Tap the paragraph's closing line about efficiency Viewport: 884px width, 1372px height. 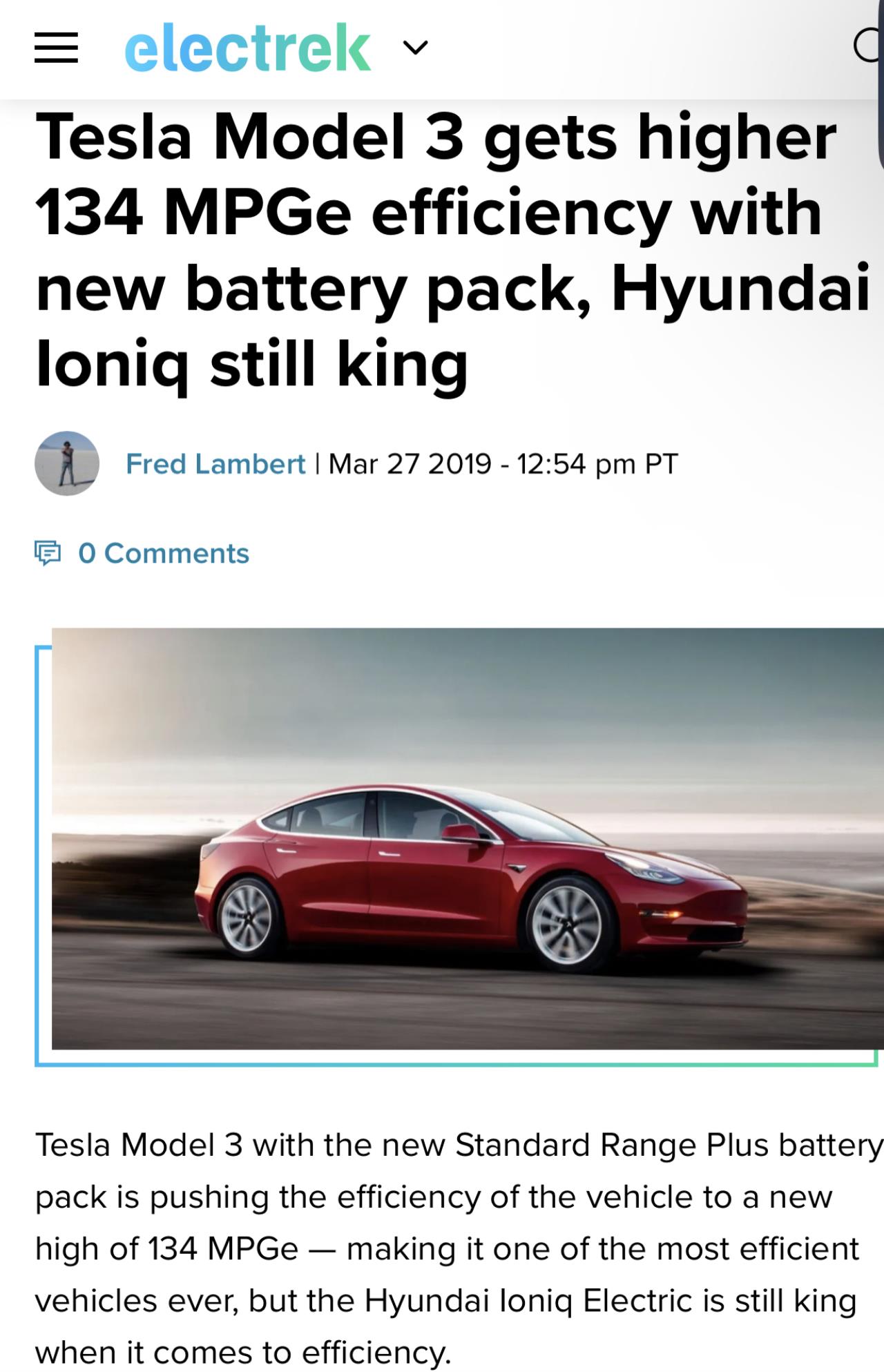pyautogui.click(x=242, y=1353)
